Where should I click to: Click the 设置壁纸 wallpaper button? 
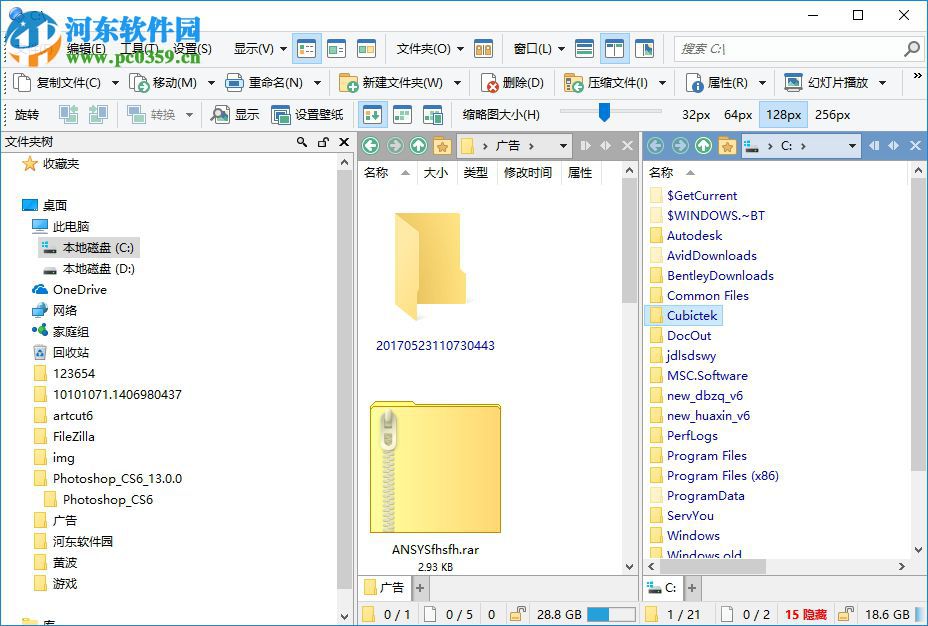[308, 115]
